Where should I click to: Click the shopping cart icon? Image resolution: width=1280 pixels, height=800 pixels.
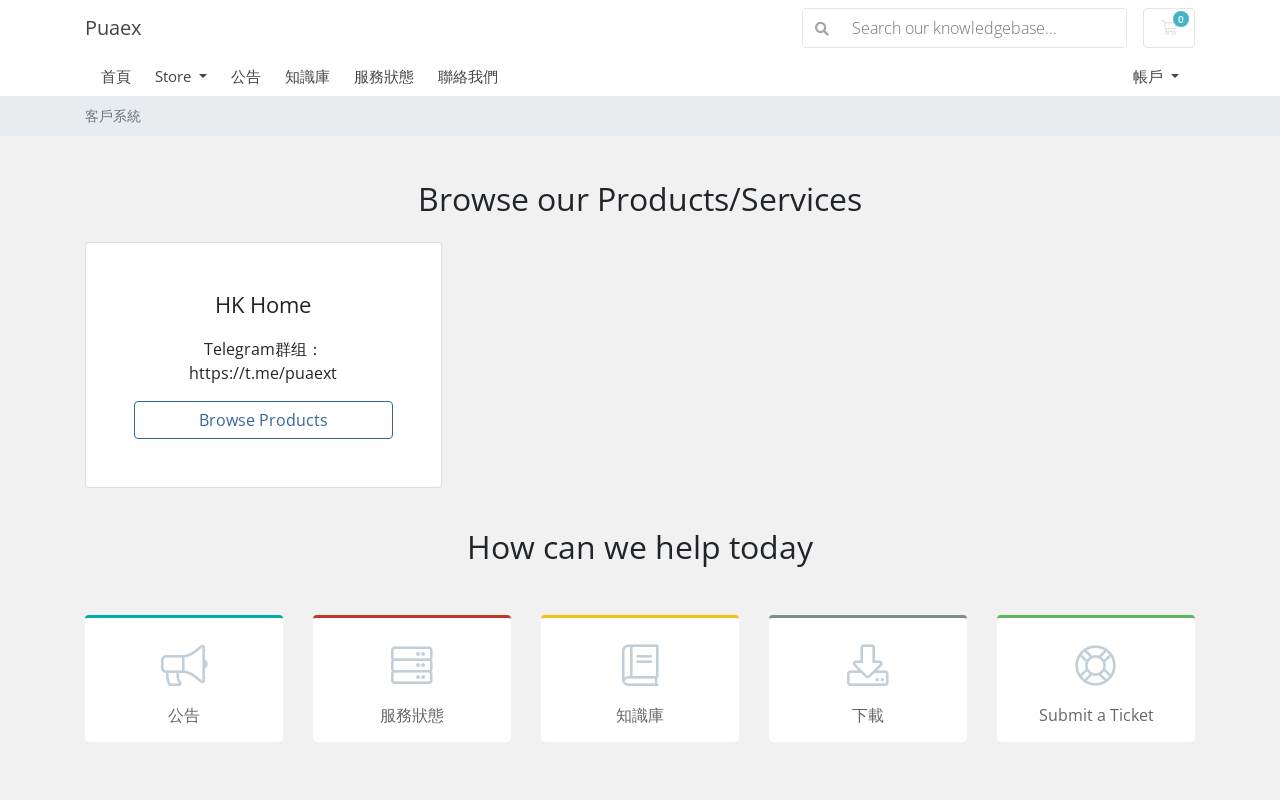click(x=1168, y=28)
